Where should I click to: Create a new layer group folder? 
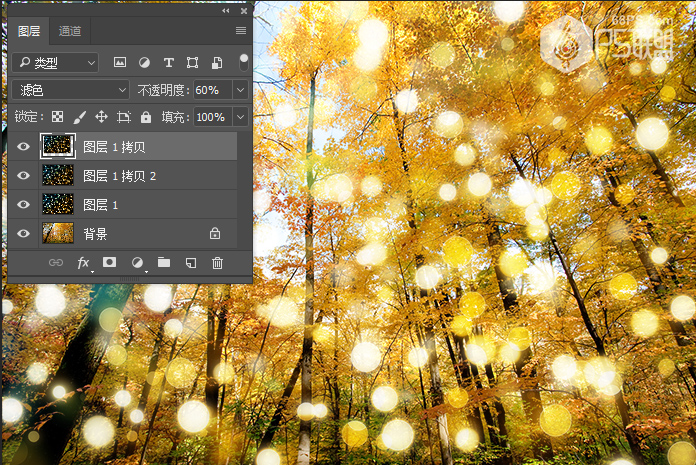tap(164, 262)
